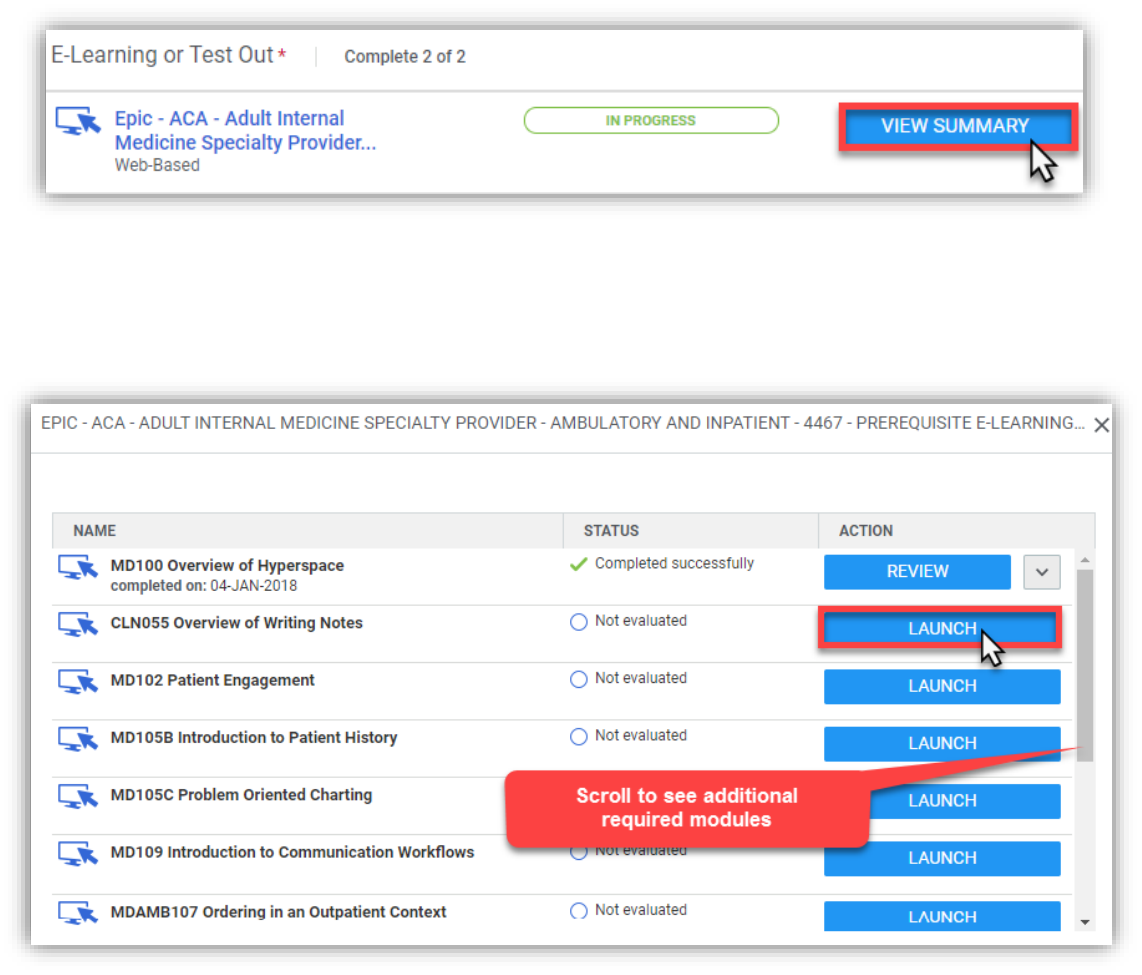Click REVIEW for MD100 Overview of Hyperspace
Viewport: 1142px width, 975px height.
[917, 572]
